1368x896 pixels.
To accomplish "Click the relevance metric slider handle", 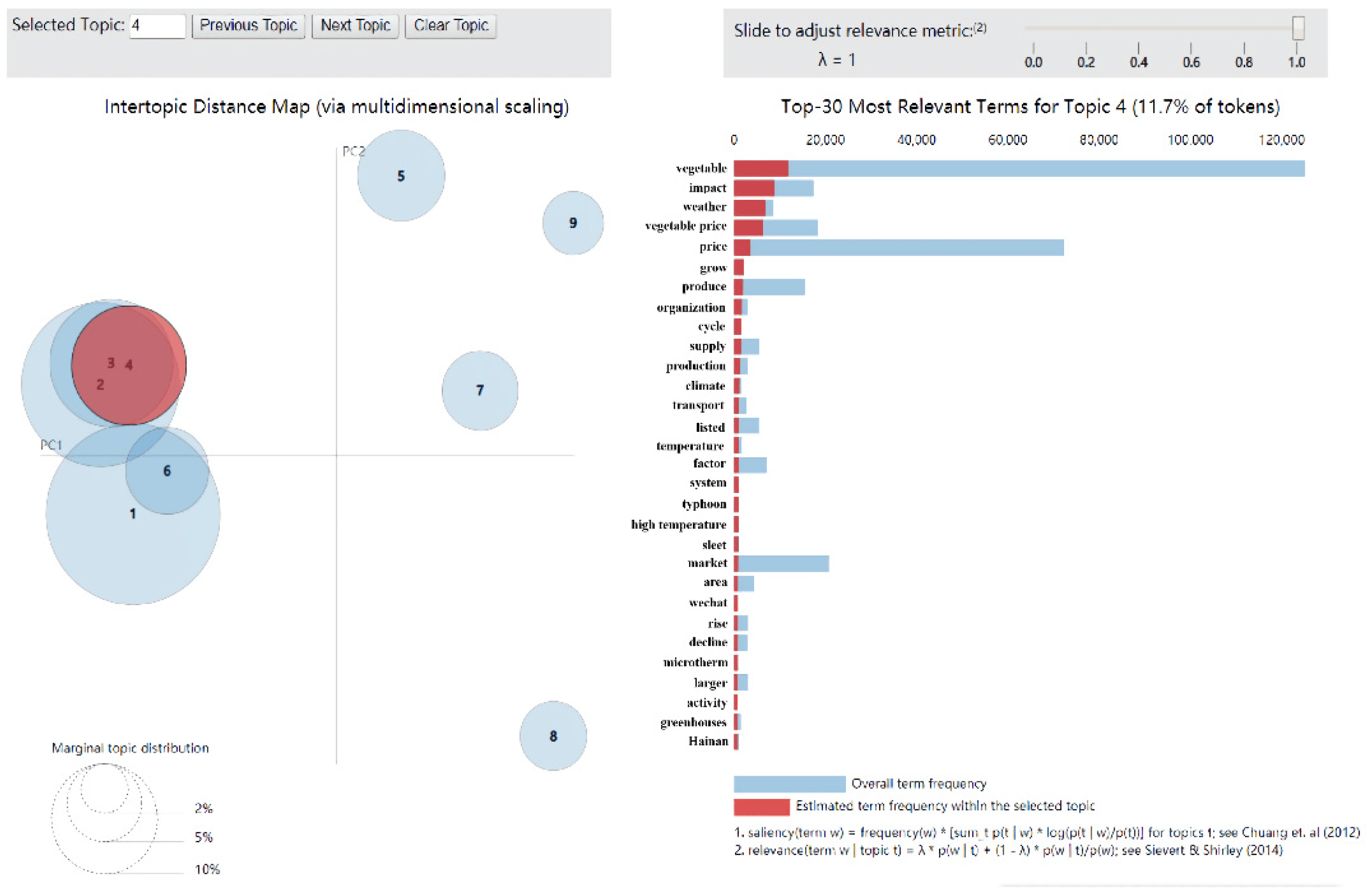I will (1297, 28).
